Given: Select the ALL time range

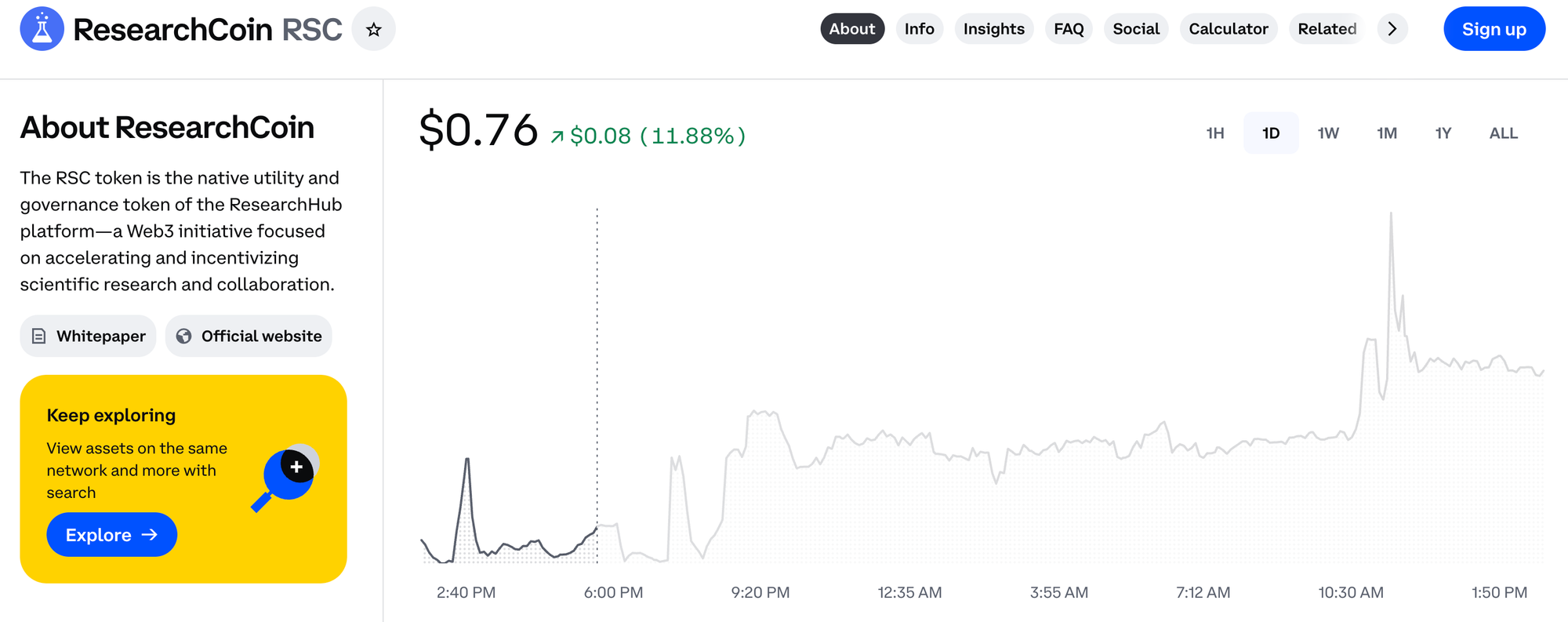Looking at the screenshot, I should click(1502, 133).
